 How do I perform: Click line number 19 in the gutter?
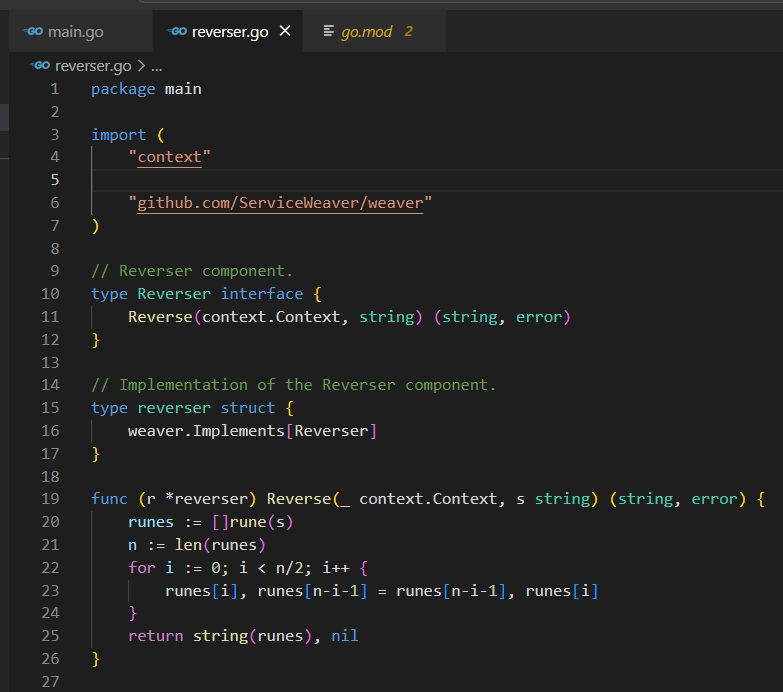tap(49, 499)
